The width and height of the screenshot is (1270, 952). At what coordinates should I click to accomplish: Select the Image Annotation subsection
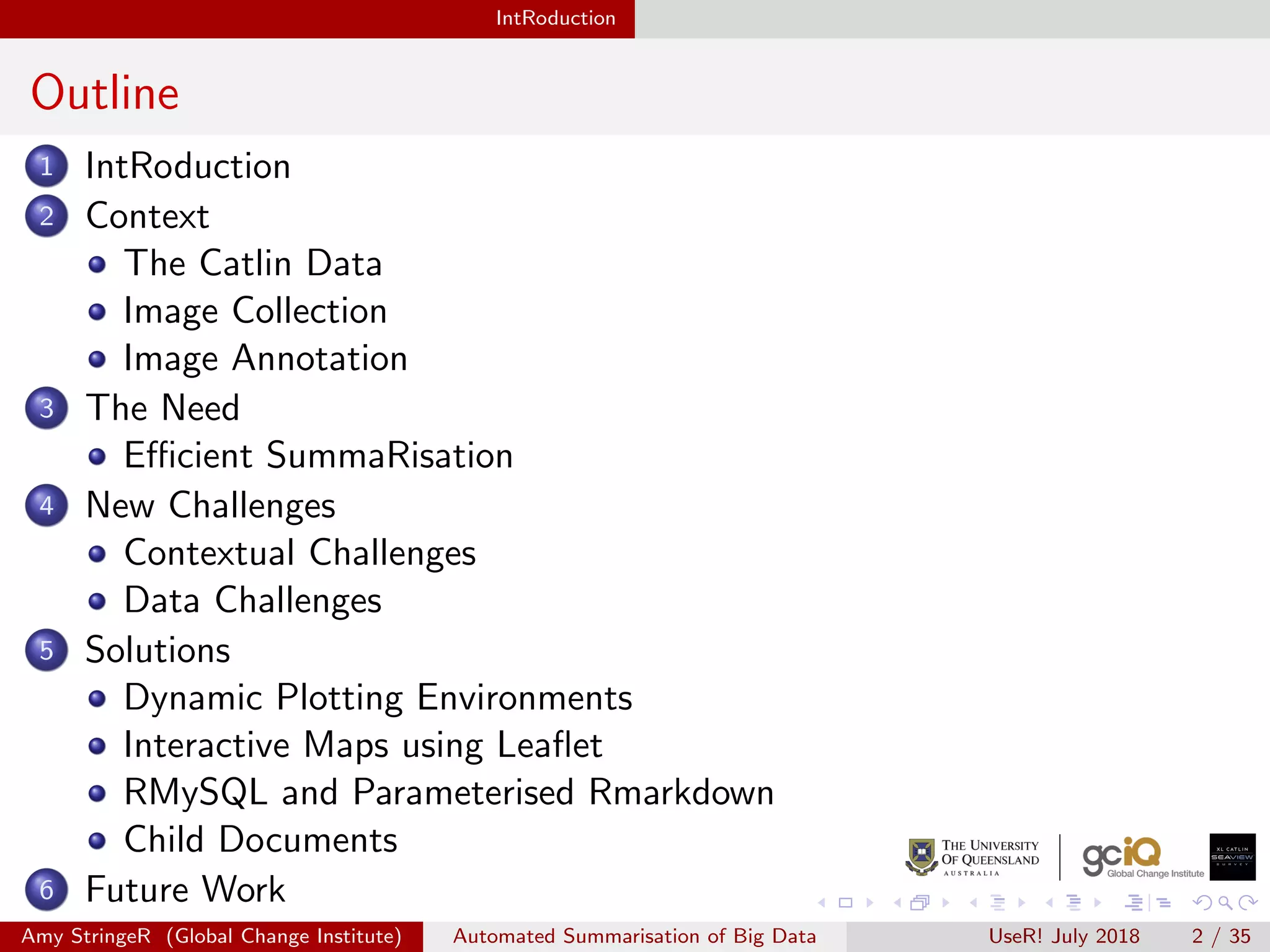(x=265, y=359)
